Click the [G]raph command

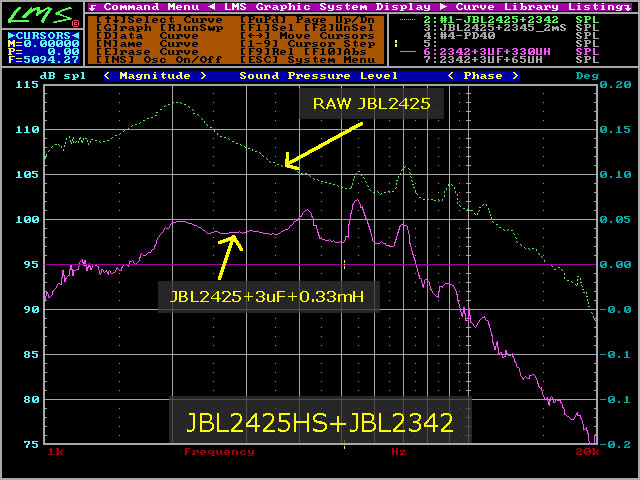click(x=124, y=28)
